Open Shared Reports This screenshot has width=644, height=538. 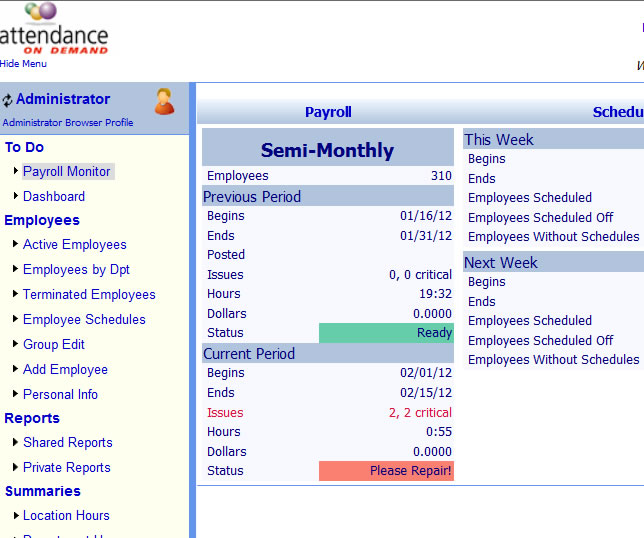(68, 442)
